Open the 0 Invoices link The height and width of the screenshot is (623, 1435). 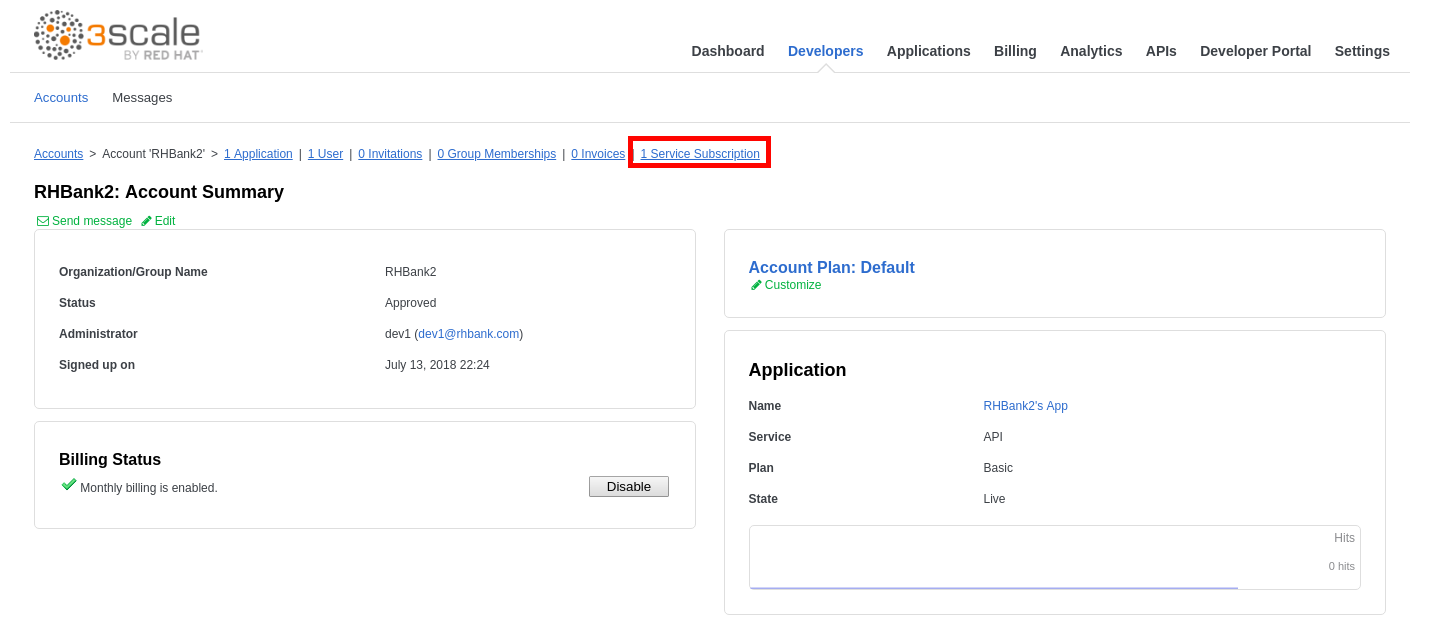click(x=597, y=154)
